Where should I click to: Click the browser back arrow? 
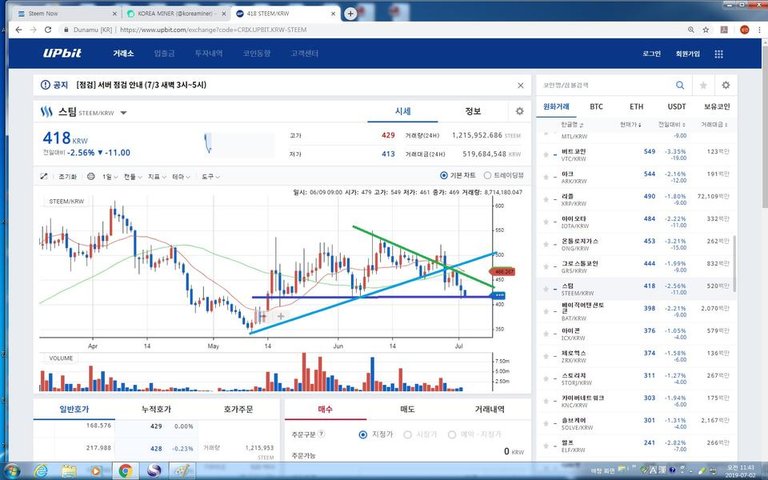[x=19, y=30]
